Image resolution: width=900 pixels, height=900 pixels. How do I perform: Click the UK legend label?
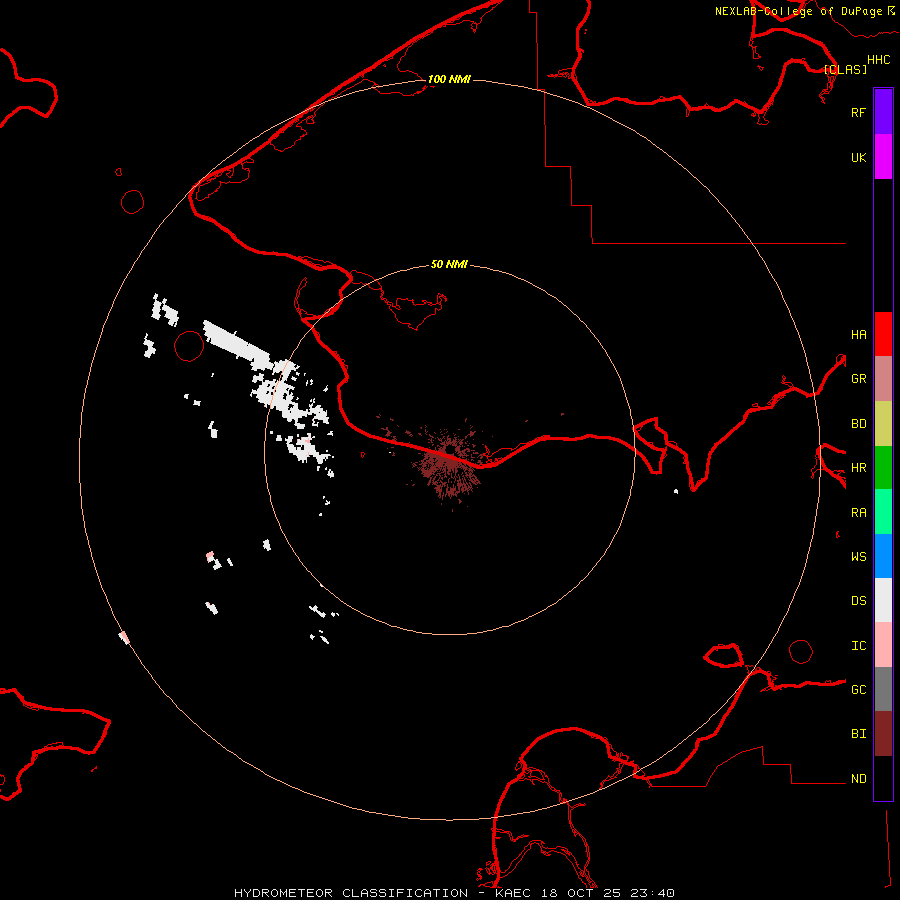(858, 157)
